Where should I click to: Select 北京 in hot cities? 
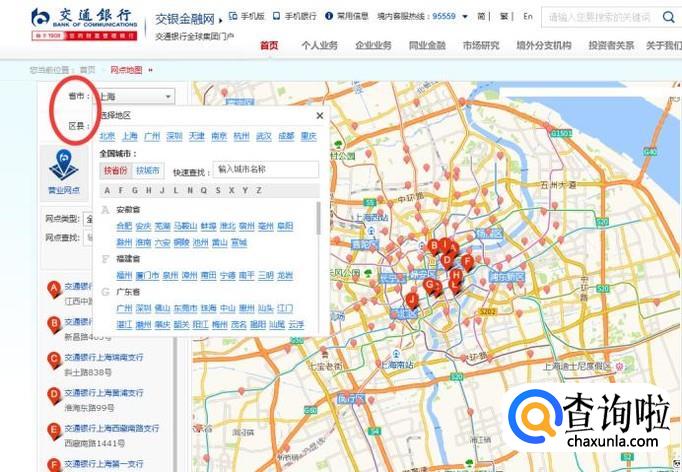coord(107,136)
